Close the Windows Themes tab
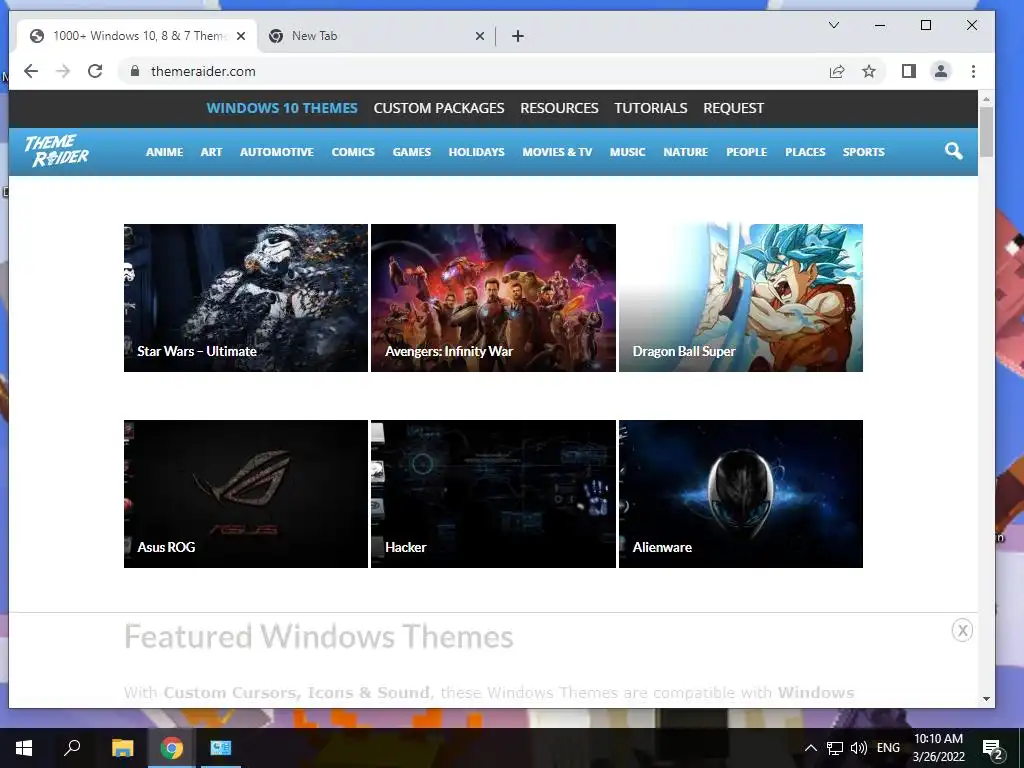The image size is (1024, 768). [x=241, y=36]
